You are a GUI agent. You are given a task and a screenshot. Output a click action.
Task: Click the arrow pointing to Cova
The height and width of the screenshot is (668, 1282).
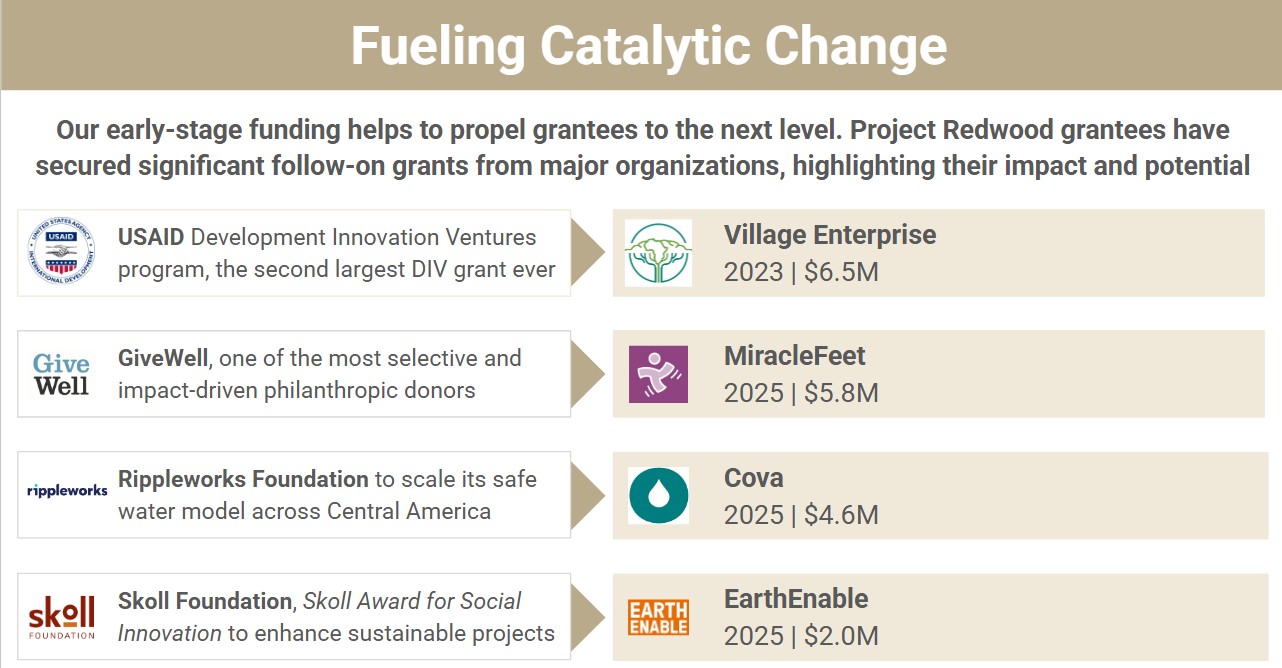pyautogui.click(x=588, y=495)
